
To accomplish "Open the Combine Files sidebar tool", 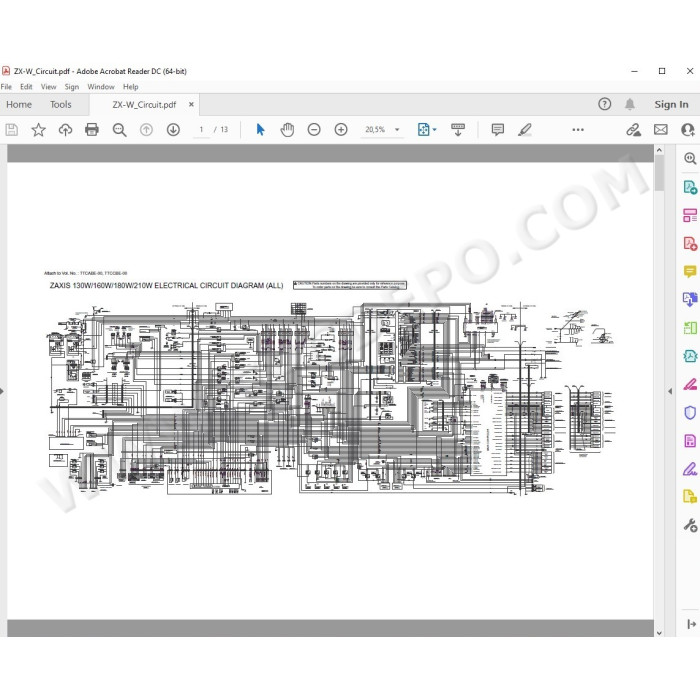I will pyautogui.click(x=690, y=299).
